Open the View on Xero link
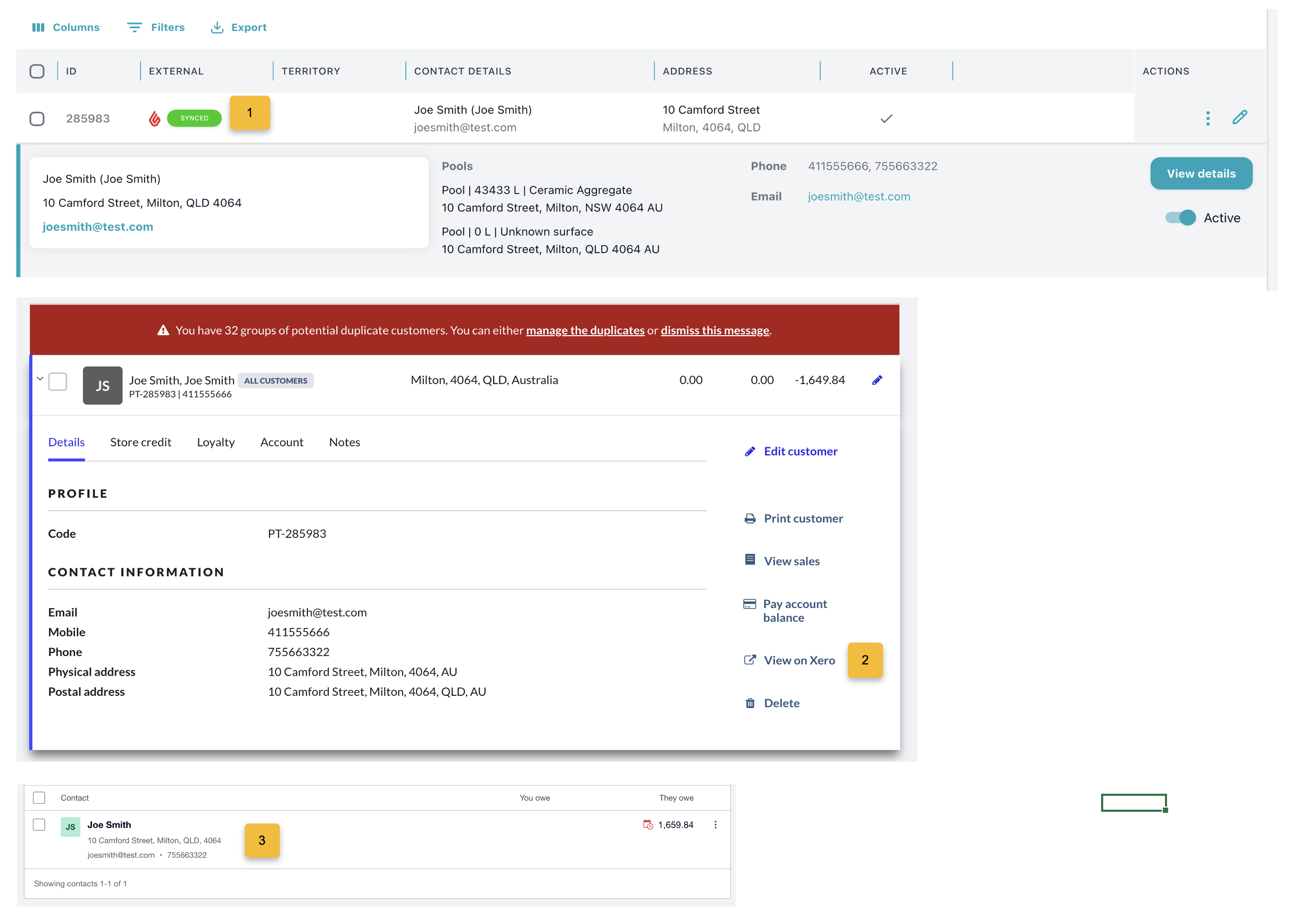1316x915 pixels. (799, 661)
